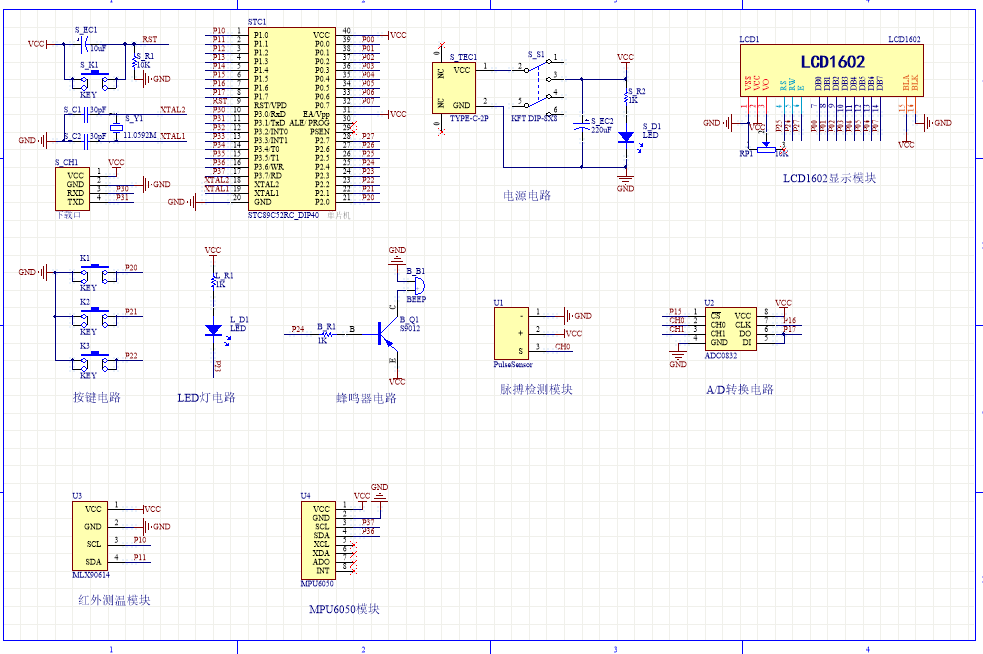
Task: Click the 'CH0' net label at PulseSensor
Action: pyautogui.click(x=563, y=346)
